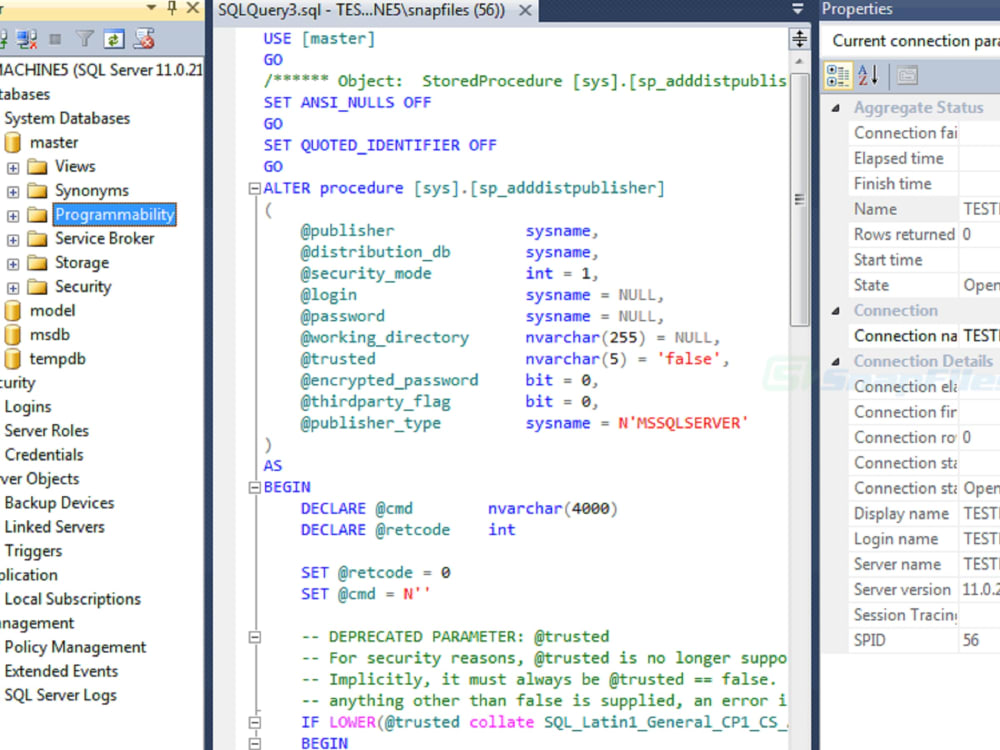The image size is (1000, 750).
Task: Select Extended Events node
Action: (61, 672)
